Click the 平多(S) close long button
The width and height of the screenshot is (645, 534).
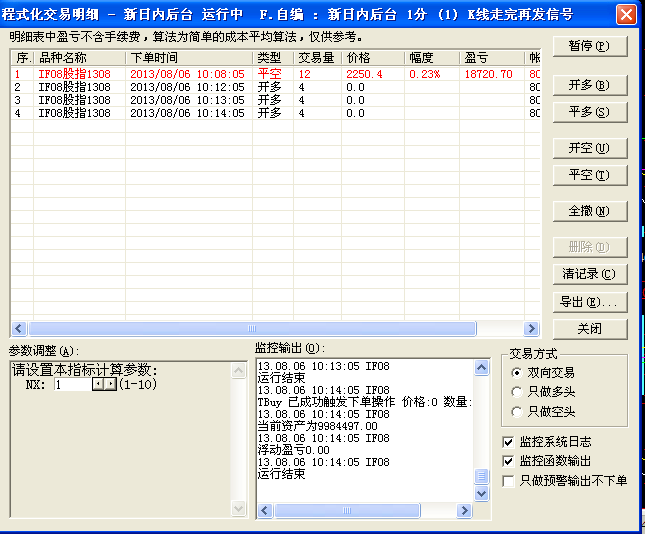590,112
